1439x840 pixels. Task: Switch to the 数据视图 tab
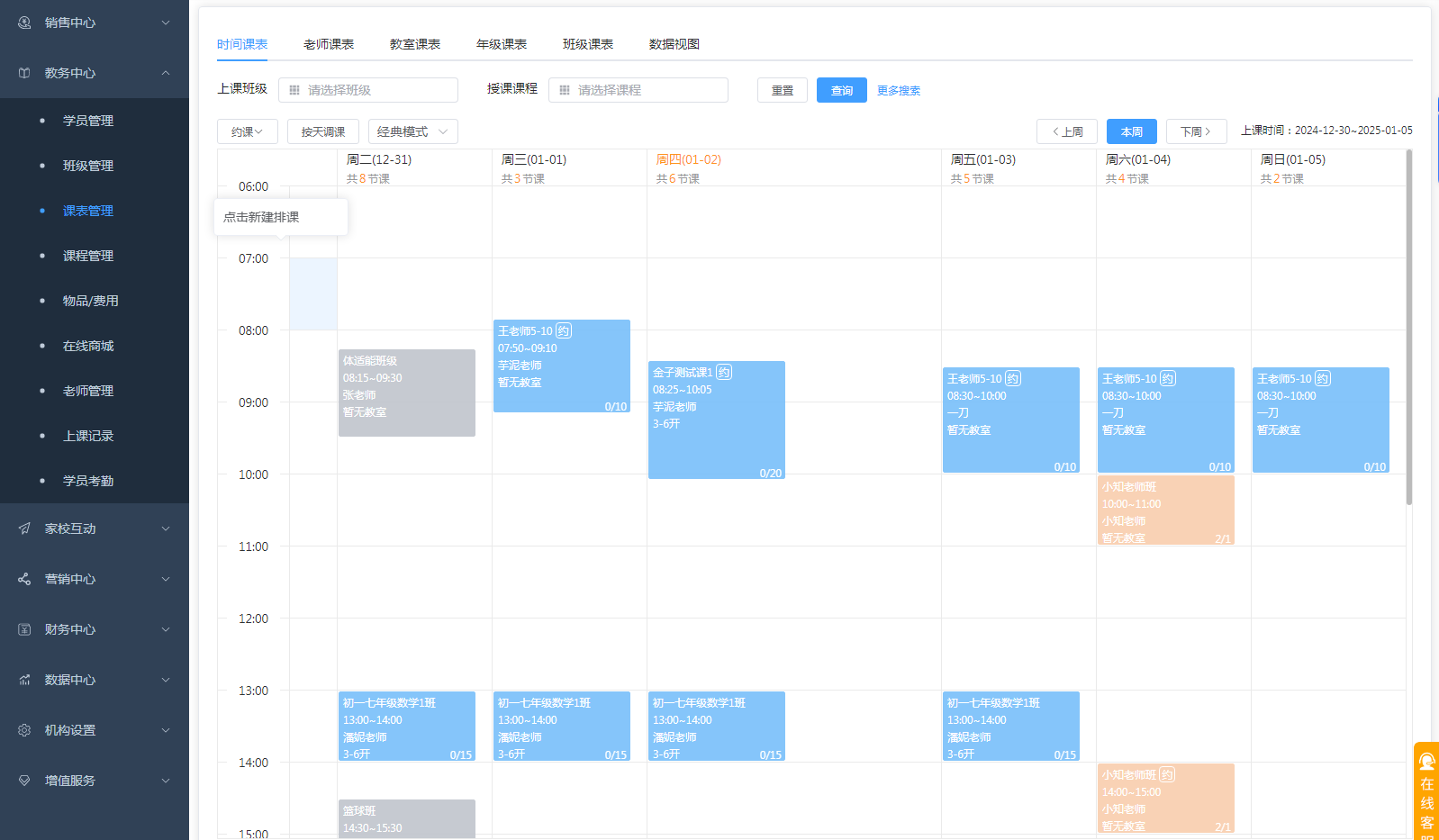coord(674,44)
